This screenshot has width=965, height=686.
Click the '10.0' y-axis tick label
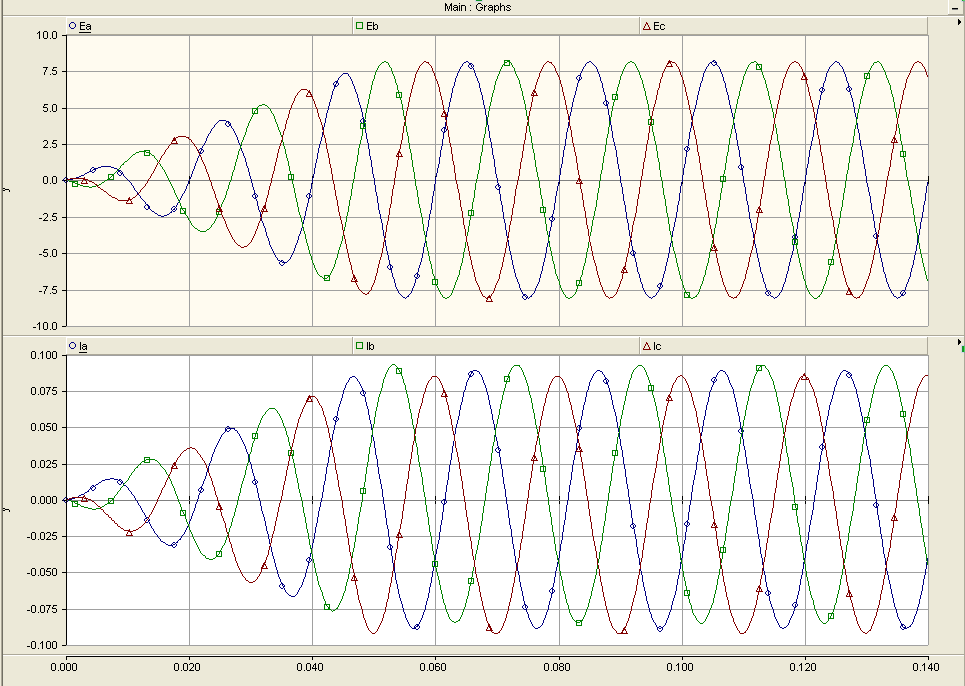click(47, 36)
